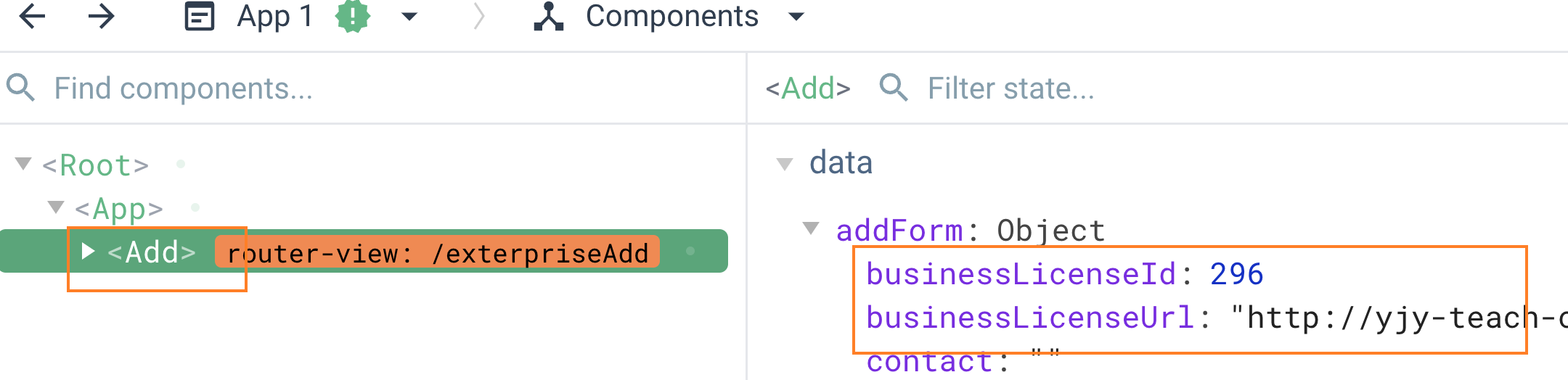Collapse the Root tree node
The height and width of the screenshot is (380, 1568).
coord(23,164)
